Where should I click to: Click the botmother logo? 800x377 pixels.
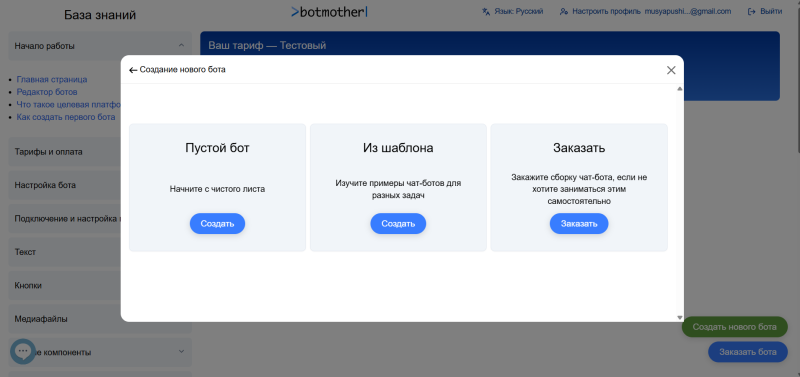329,12
